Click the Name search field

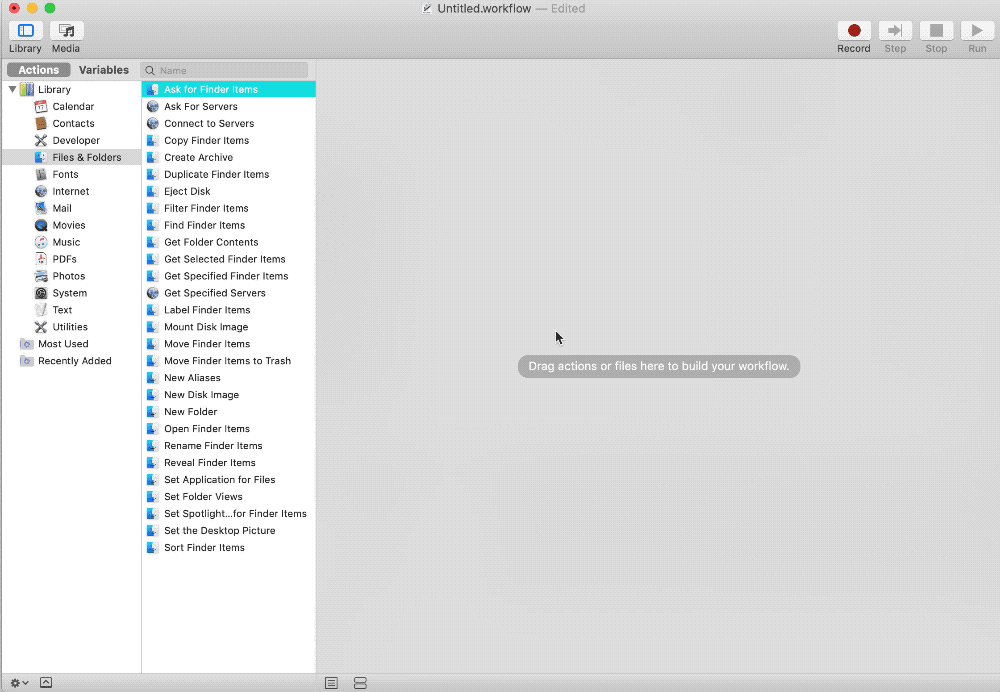point(224,70)
